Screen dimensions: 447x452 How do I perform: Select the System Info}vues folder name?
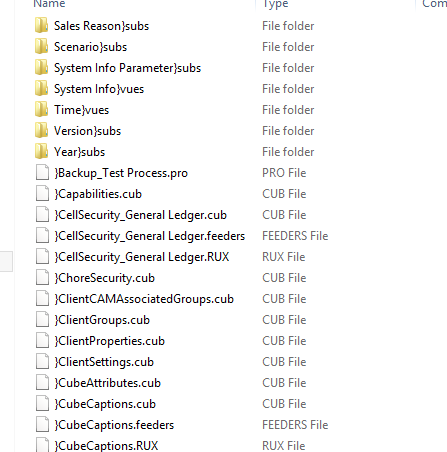click(x=99, y=89)
